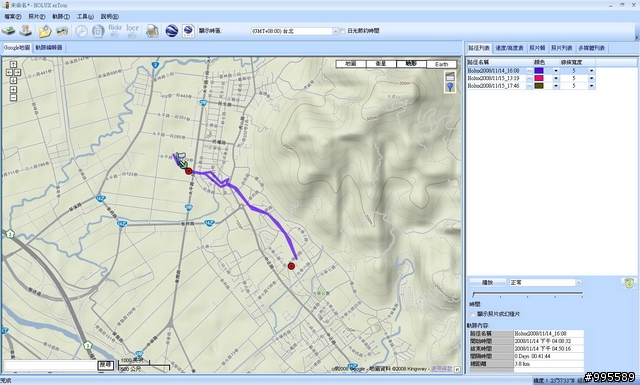The image size is (640, 385).
Task: Click the map search text field
Action: pos(50,365)
